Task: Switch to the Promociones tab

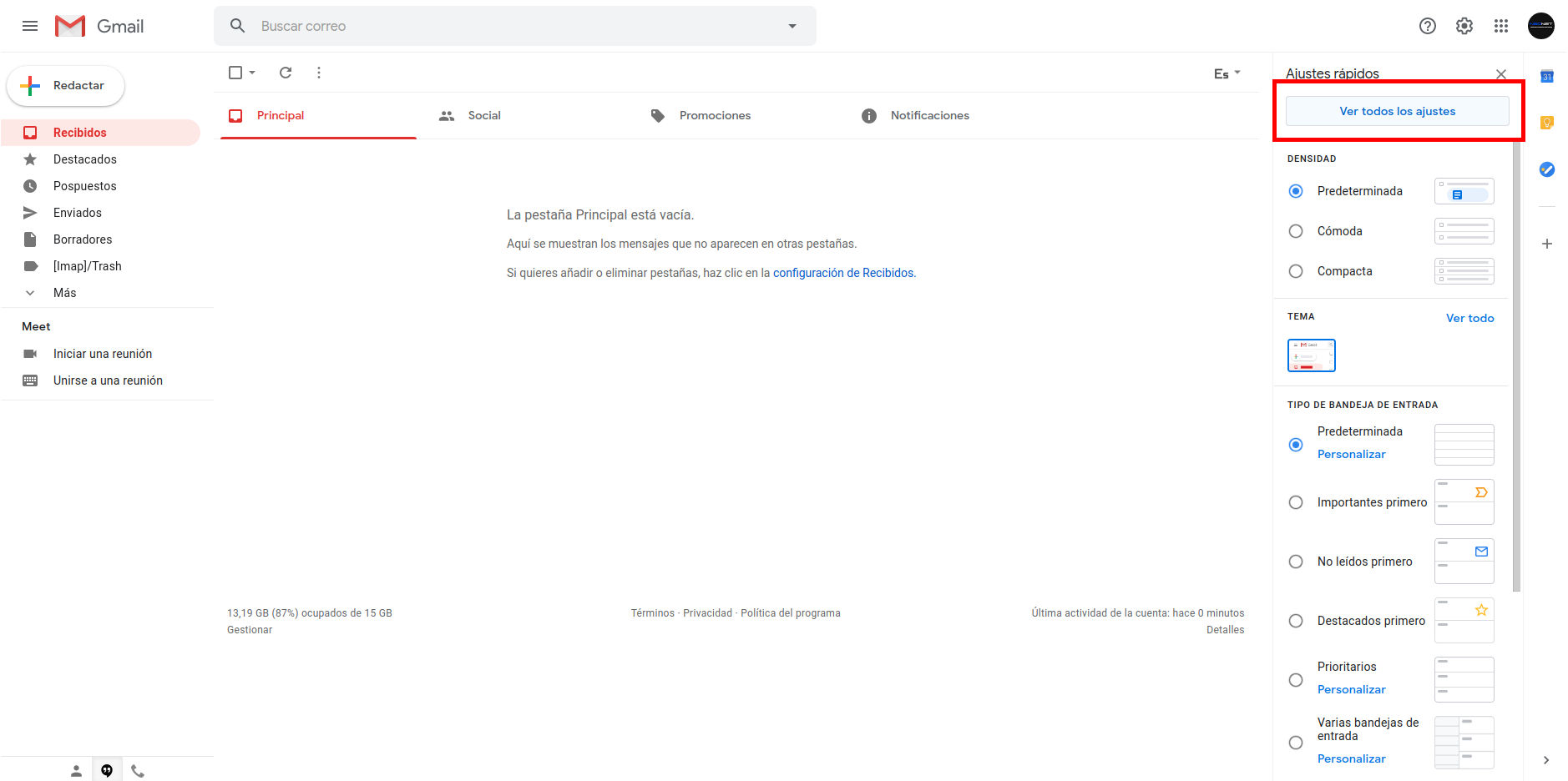Action: pyautogui.click(x=714, y=115)
